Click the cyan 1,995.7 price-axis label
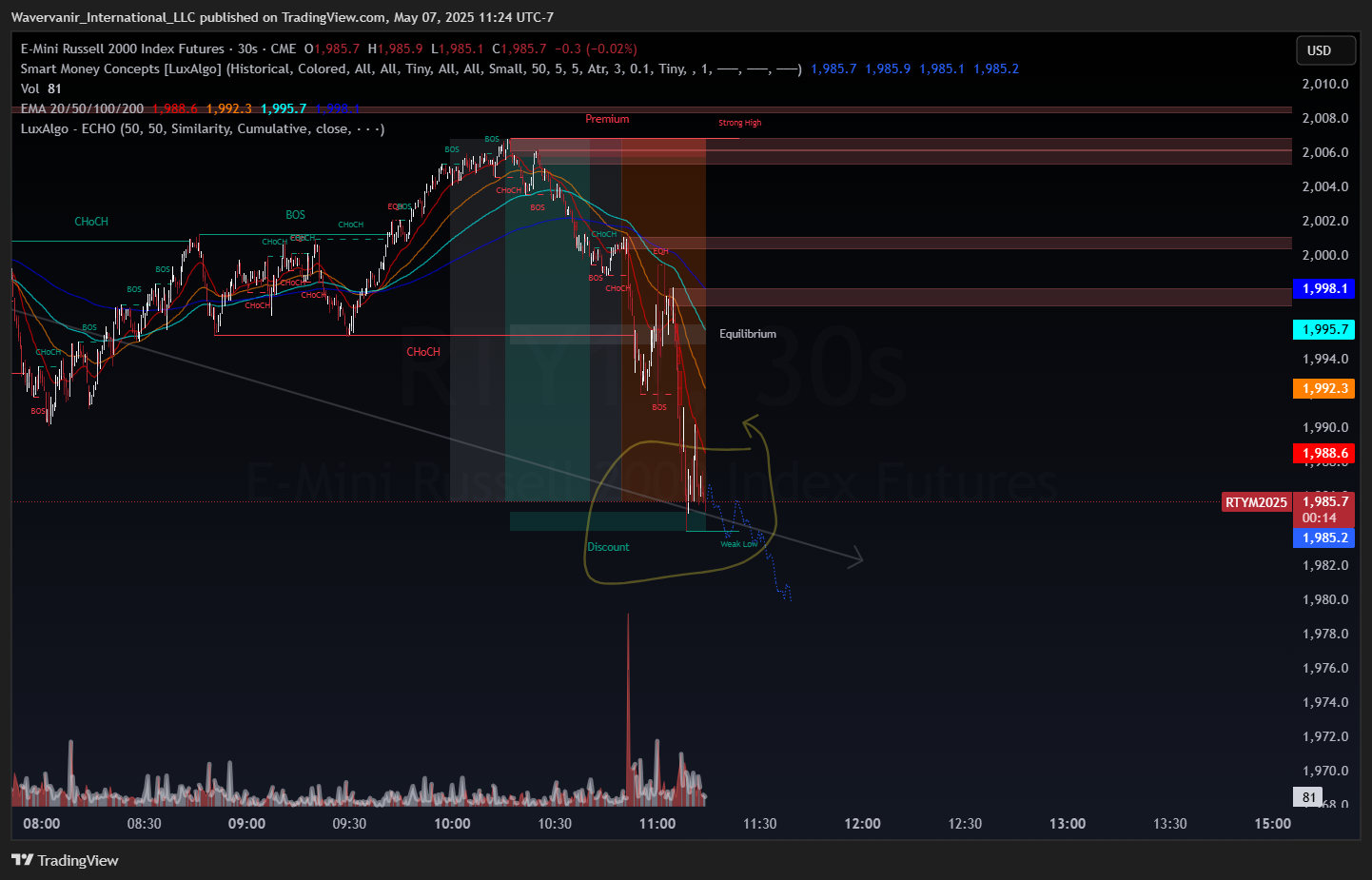1372x880 pixels. coord(1323,329)
